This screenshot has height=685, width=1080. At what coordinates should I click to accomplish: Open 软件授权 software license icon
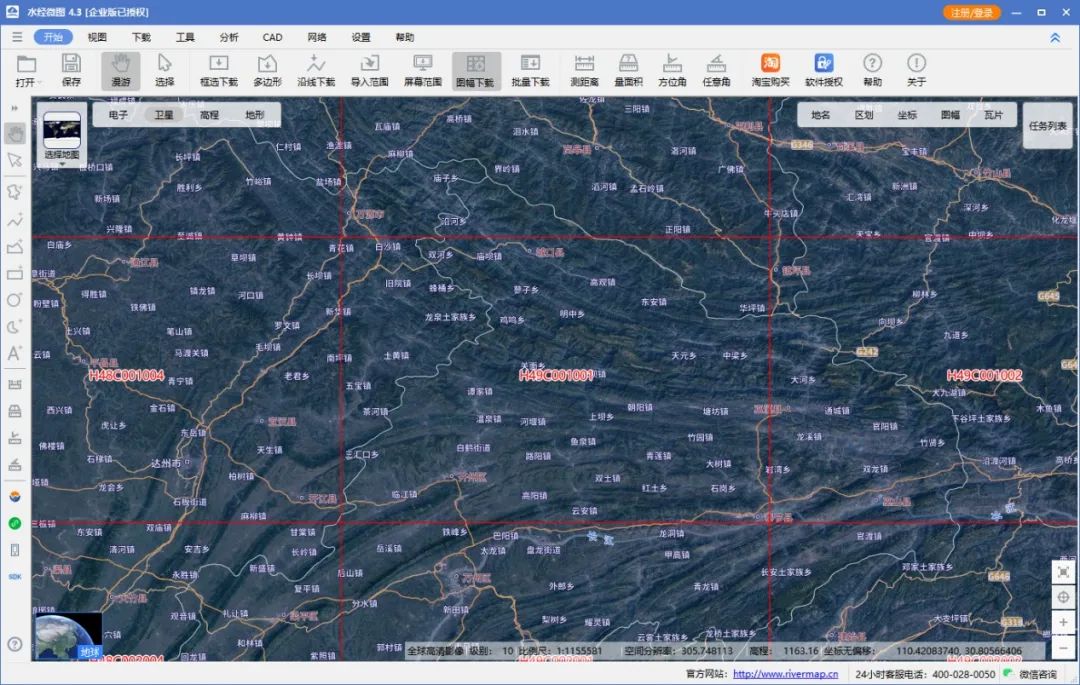(824, 63)
